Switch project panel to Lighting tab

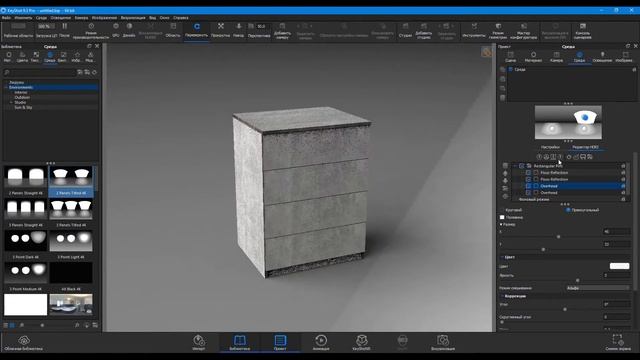[602, 57]
